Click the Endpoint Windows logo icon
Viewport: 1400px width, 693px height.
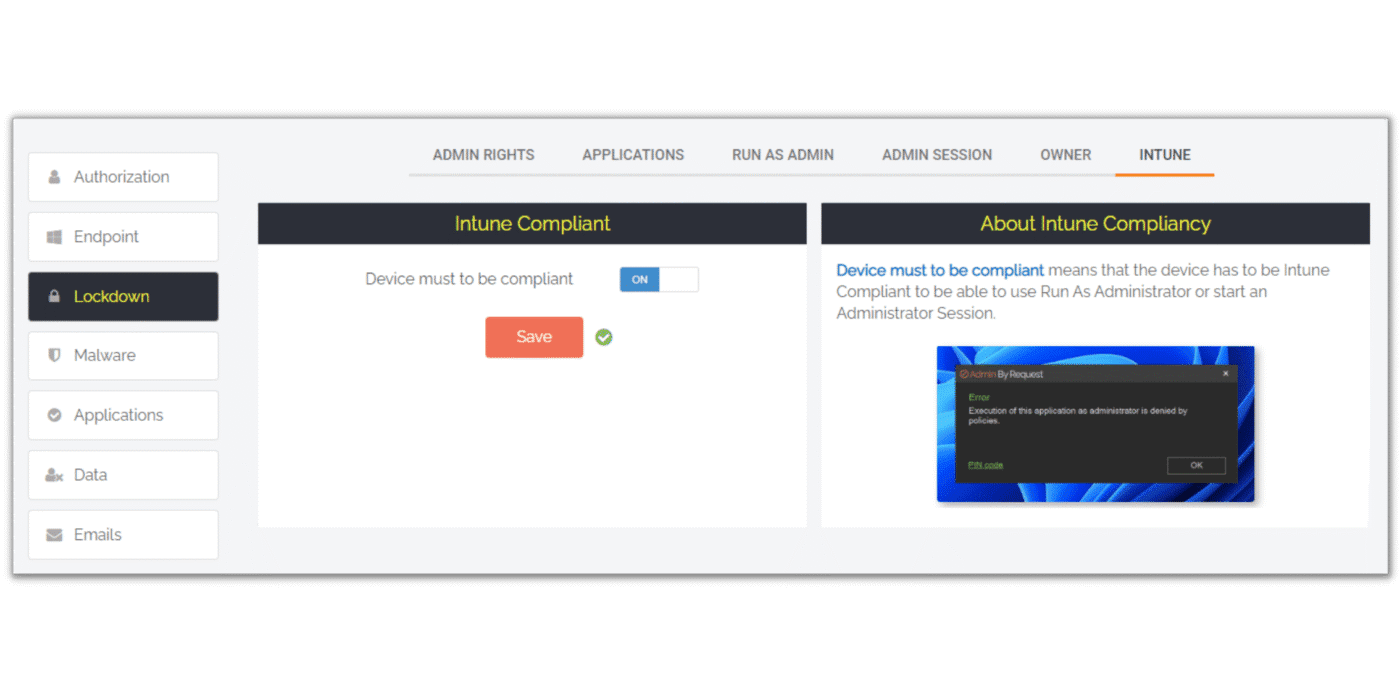54,237
